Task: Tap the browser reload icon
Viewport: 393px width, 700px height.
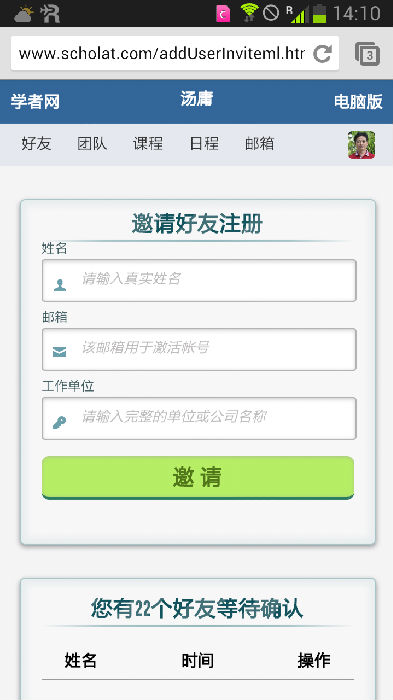Action: (322, 54)
